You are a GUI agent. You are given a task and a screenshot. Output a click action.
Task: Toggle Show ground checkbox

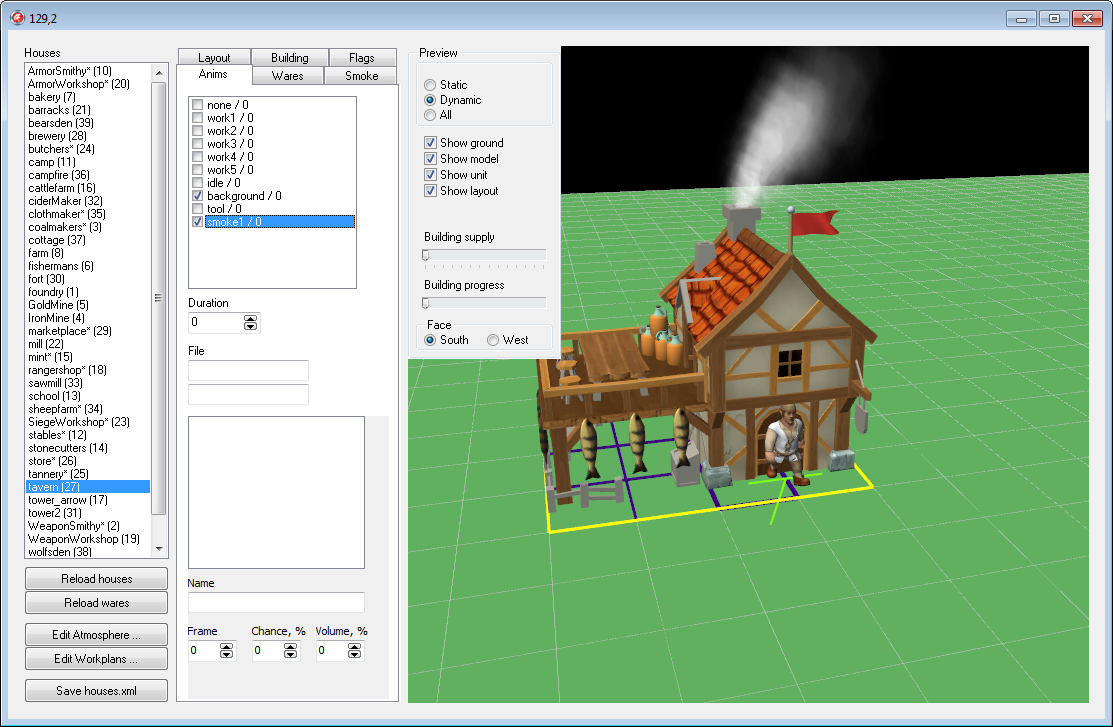(x=430, y=143)
